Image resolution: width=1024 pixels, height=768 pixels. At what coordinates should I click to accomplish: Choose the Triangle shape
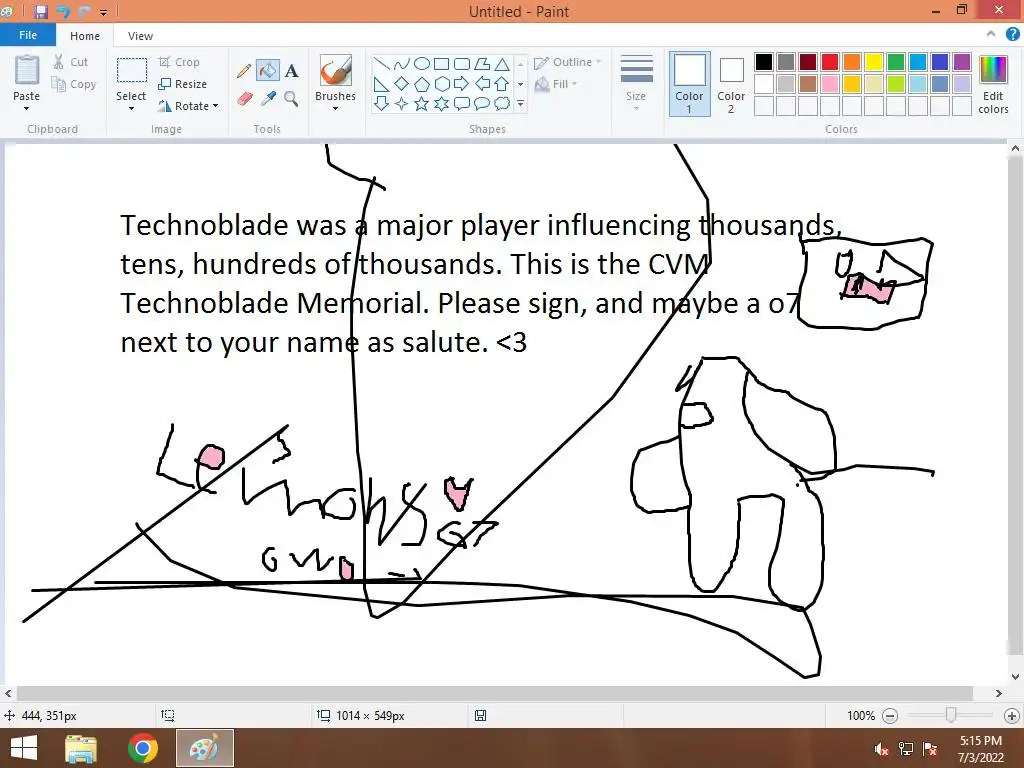click(x=502, y=64)
